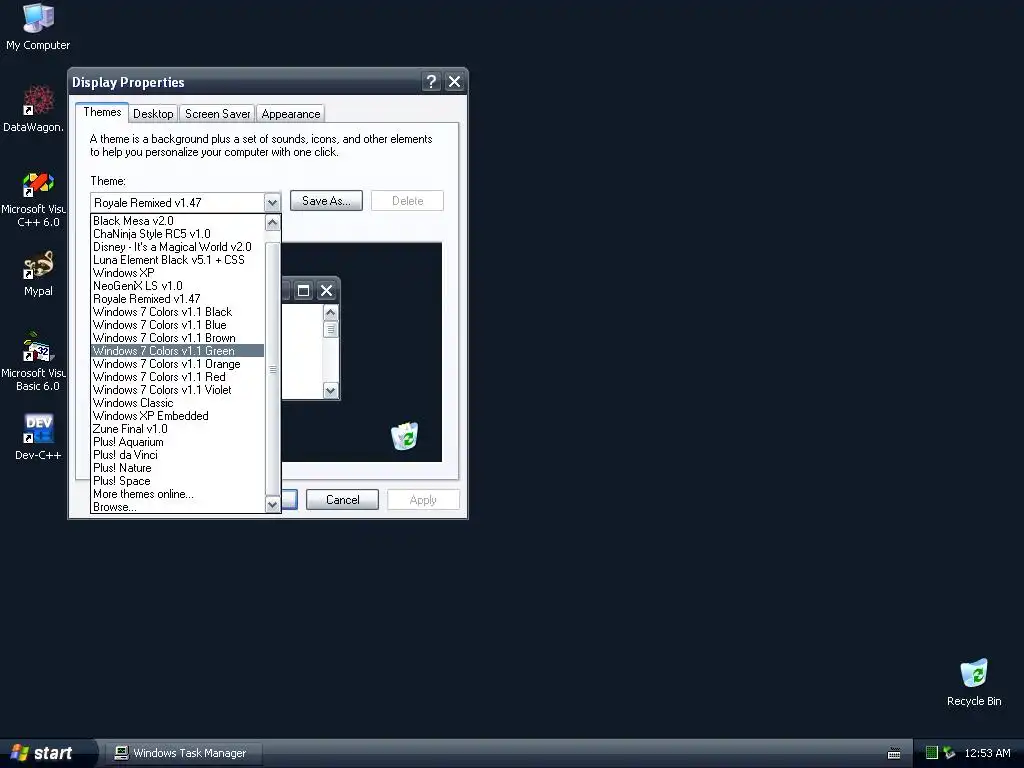Select the Microsoft Visual C++ 6.0 shortcut
The image size is (1024, 768).
(34, 199)
